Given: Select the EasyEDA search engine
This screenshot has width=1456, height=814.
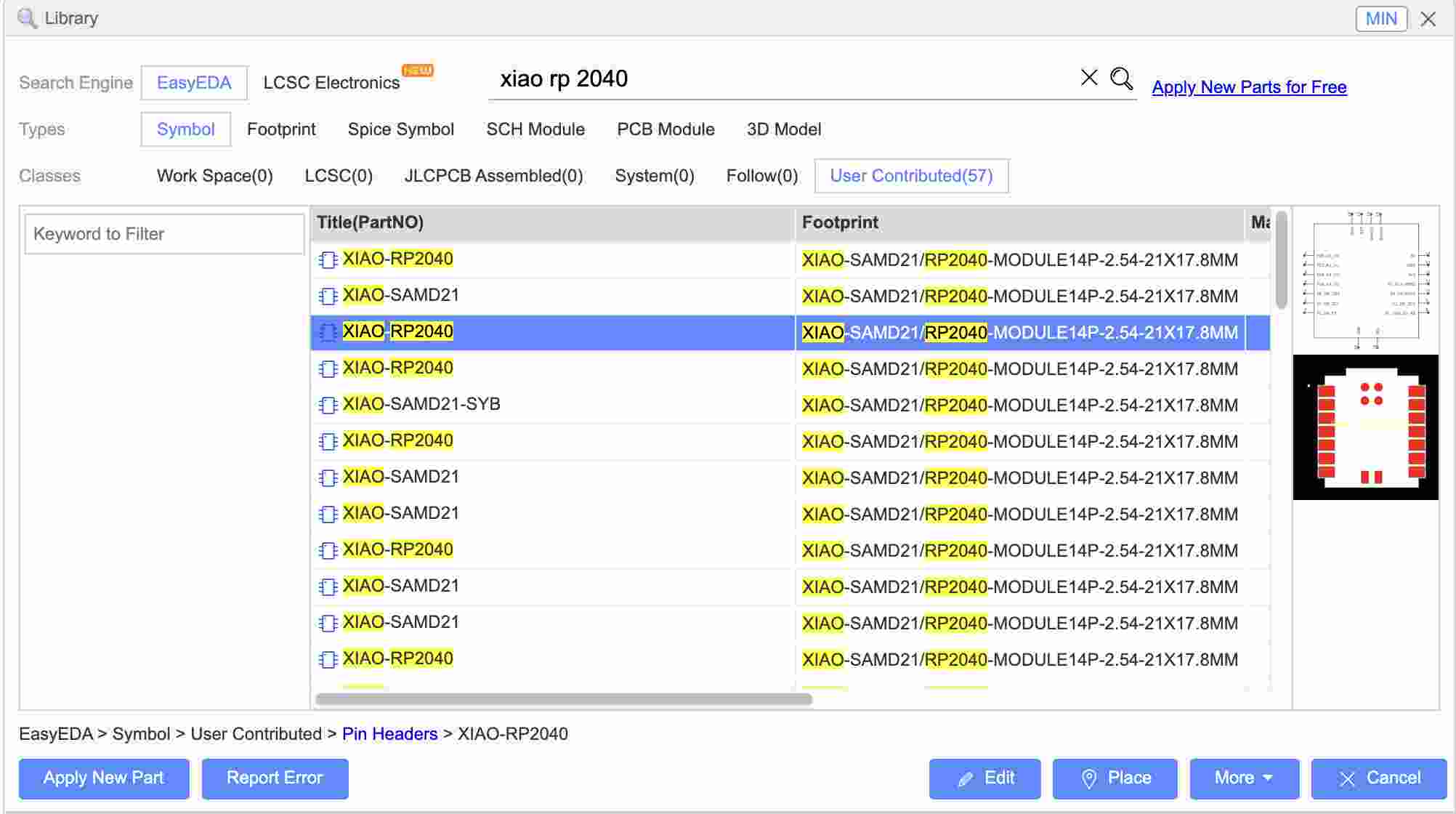Looking at the screenshot, I should pos(194,83).
